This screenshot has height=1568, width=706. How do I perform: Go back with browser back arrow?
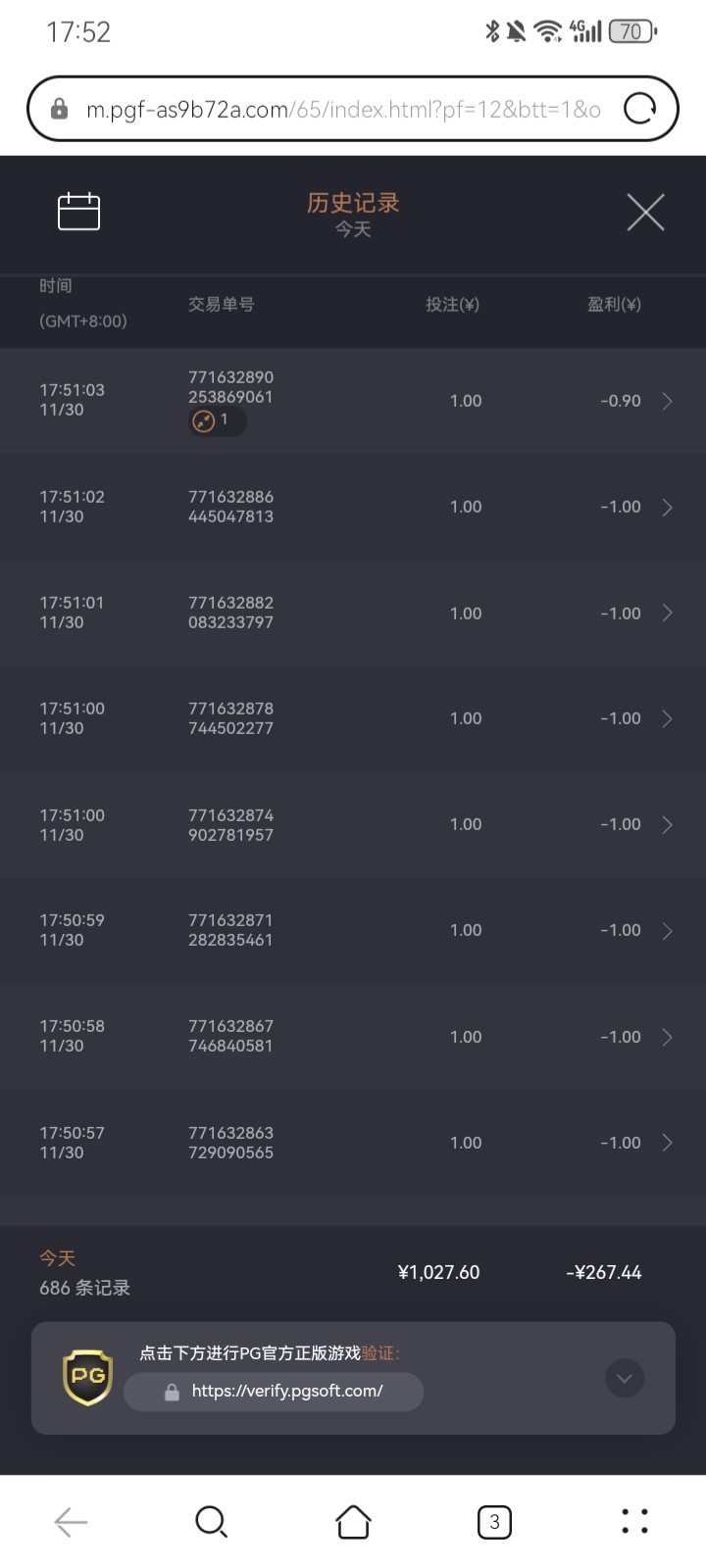tap(71, 1522)
